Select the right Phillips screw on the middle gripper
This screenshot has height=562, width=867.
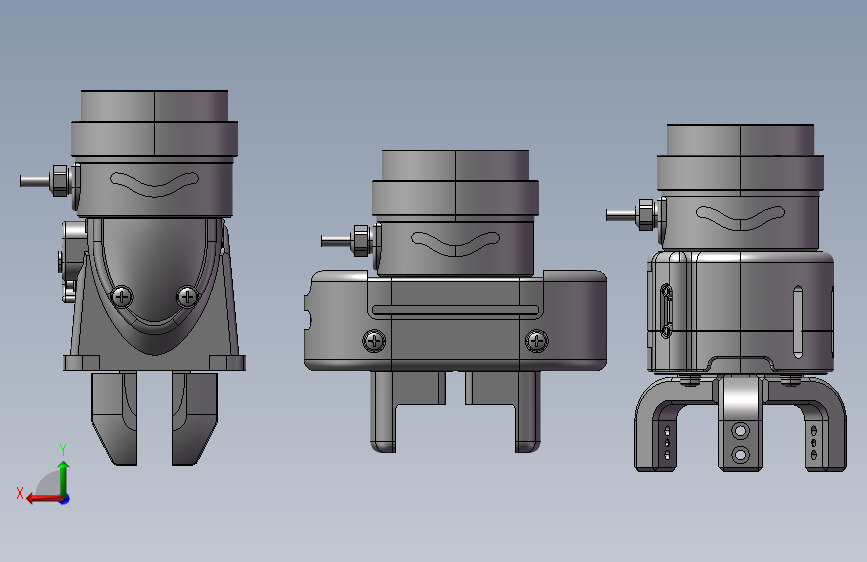coord(536,341)
